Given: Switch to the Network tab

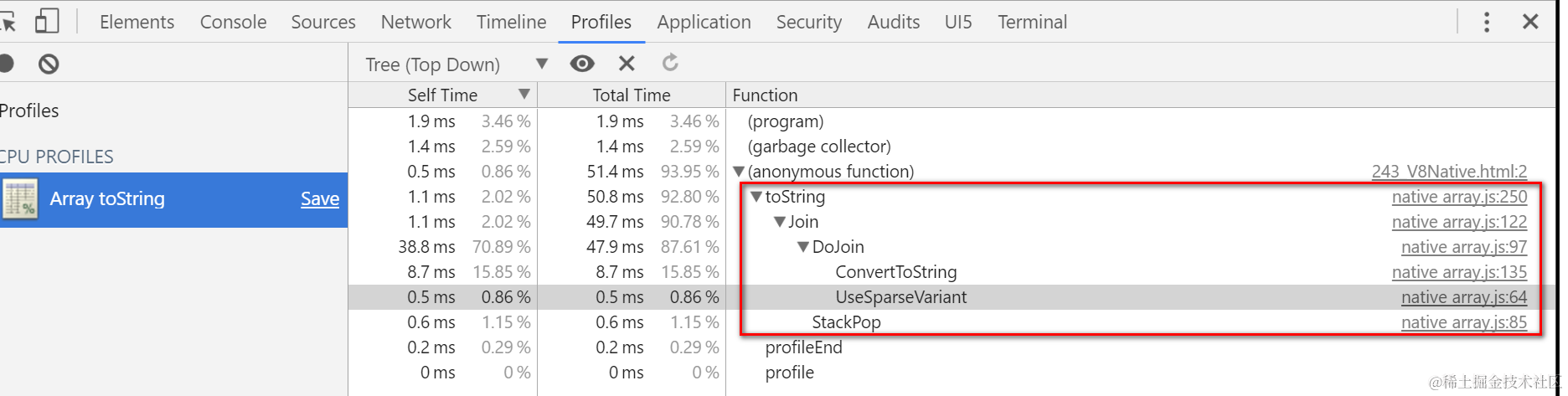Looking at the screenshot, I should point(415,22).
